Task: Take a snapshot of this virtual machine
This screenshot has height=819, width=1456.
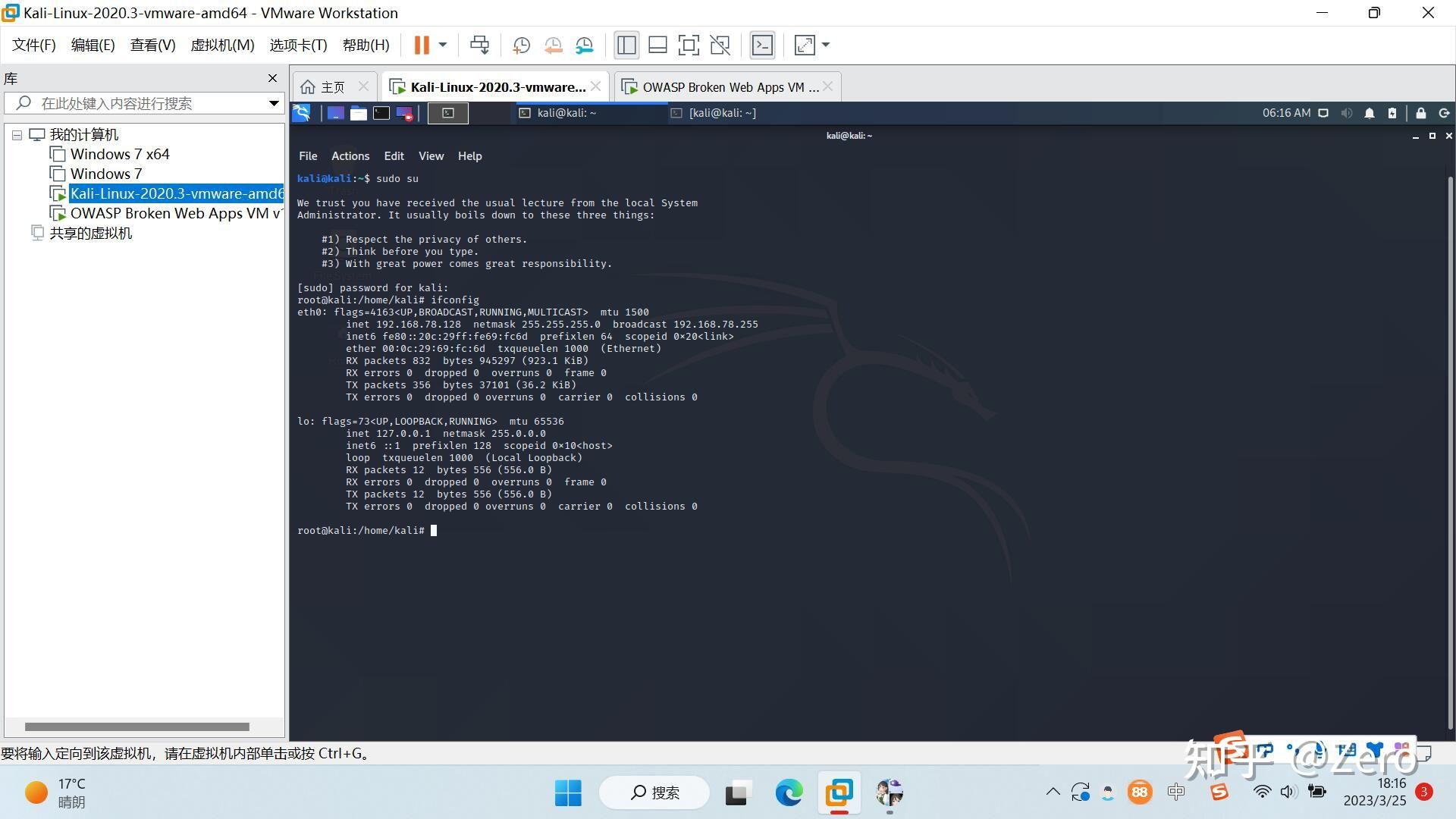Action: coord(521,45)
